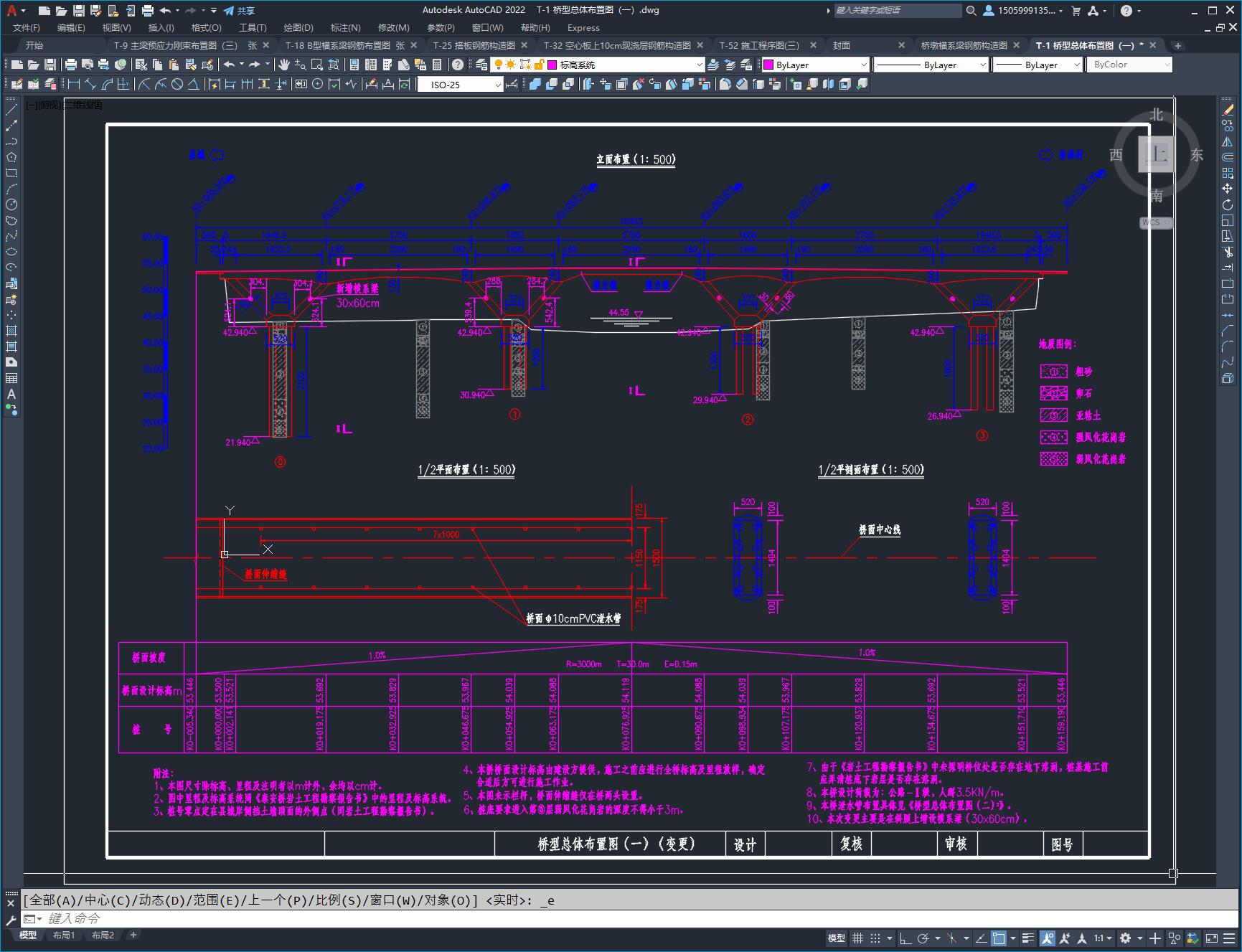Open the Express menu

[583, 27]
